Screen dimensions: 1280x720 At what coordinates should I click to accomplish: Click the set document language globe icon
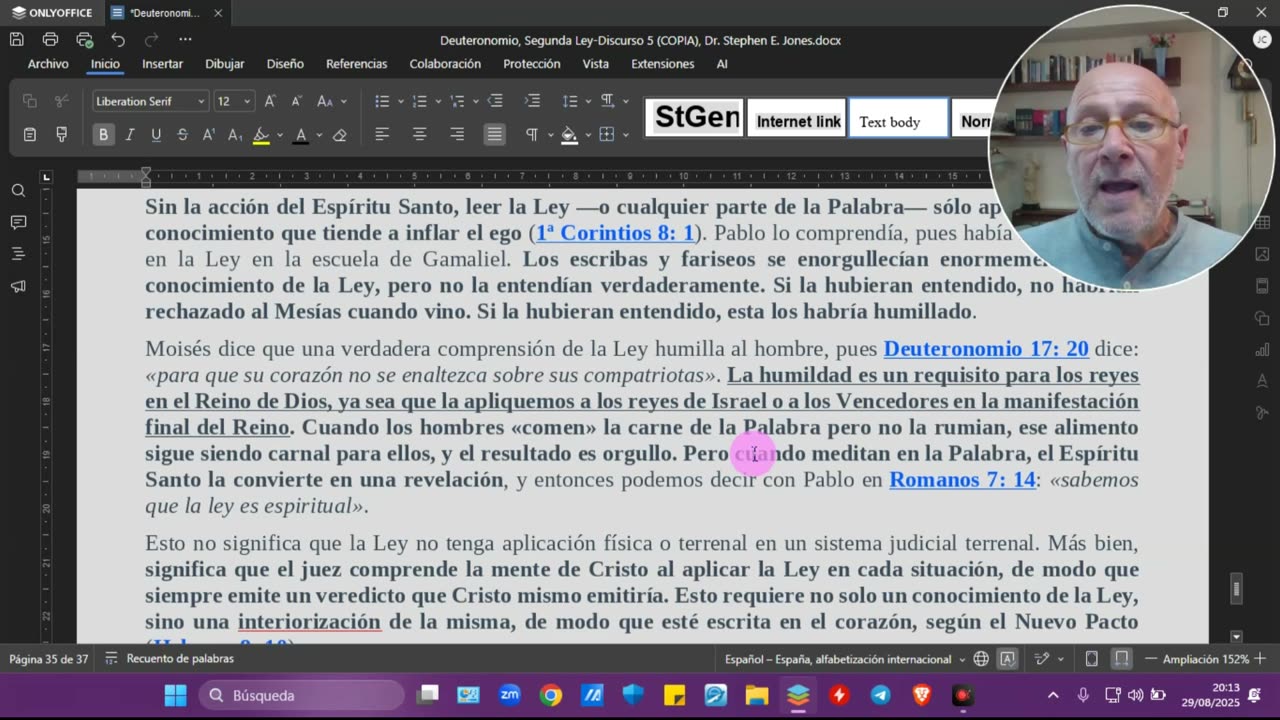coord(981,659)
